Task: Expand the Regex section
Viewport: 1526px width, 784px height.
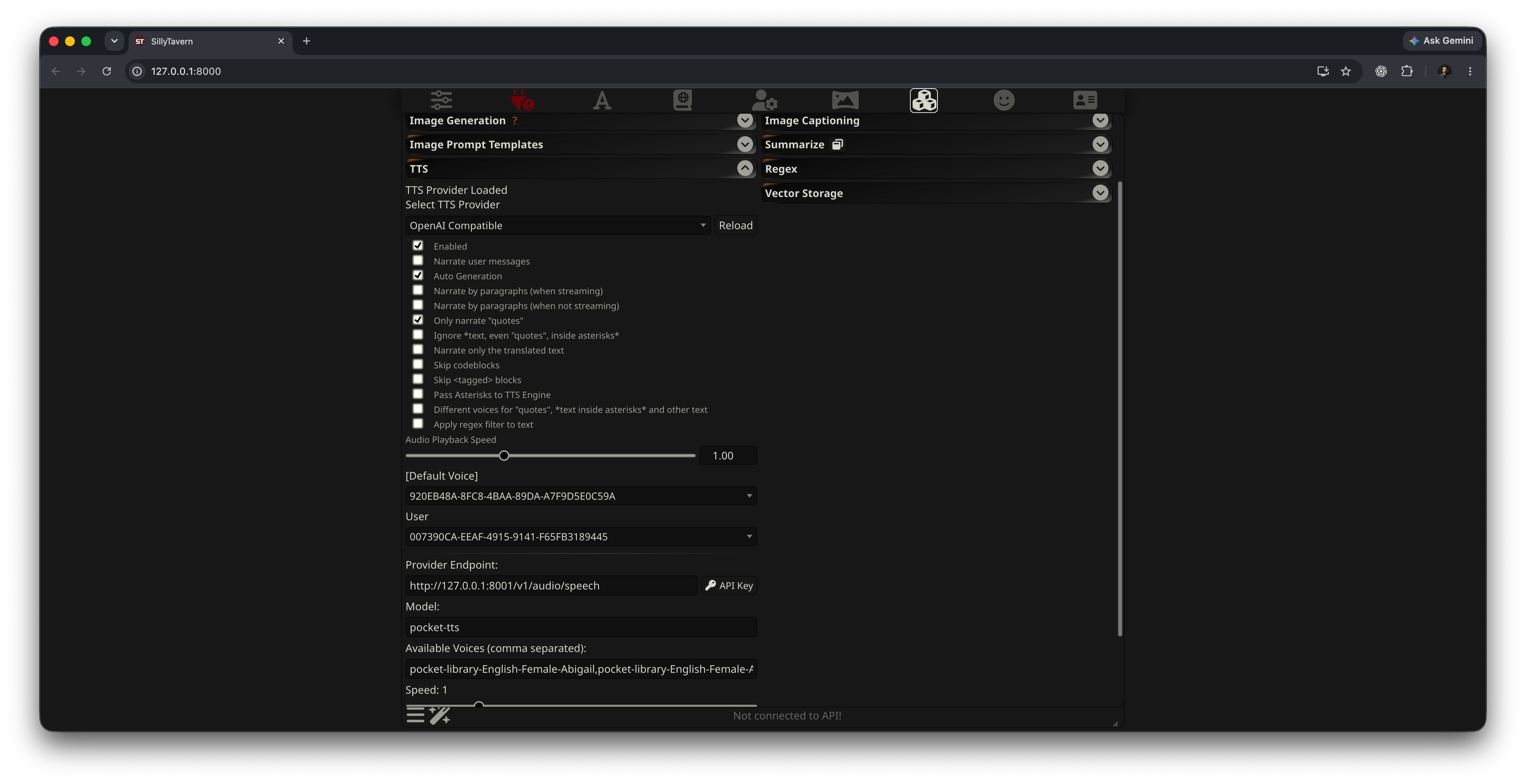Action: (x=1100, y=168)
